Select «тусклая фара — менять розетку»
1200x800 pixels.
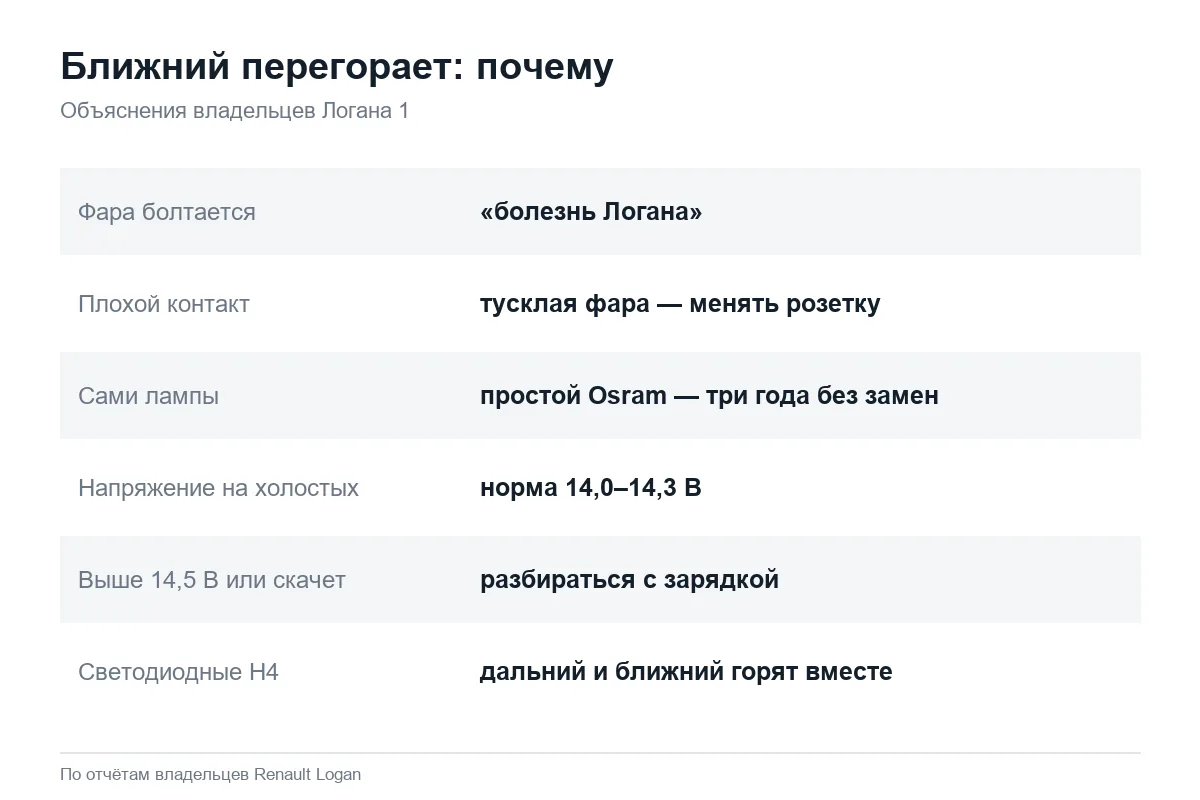[x=680, y=304]
